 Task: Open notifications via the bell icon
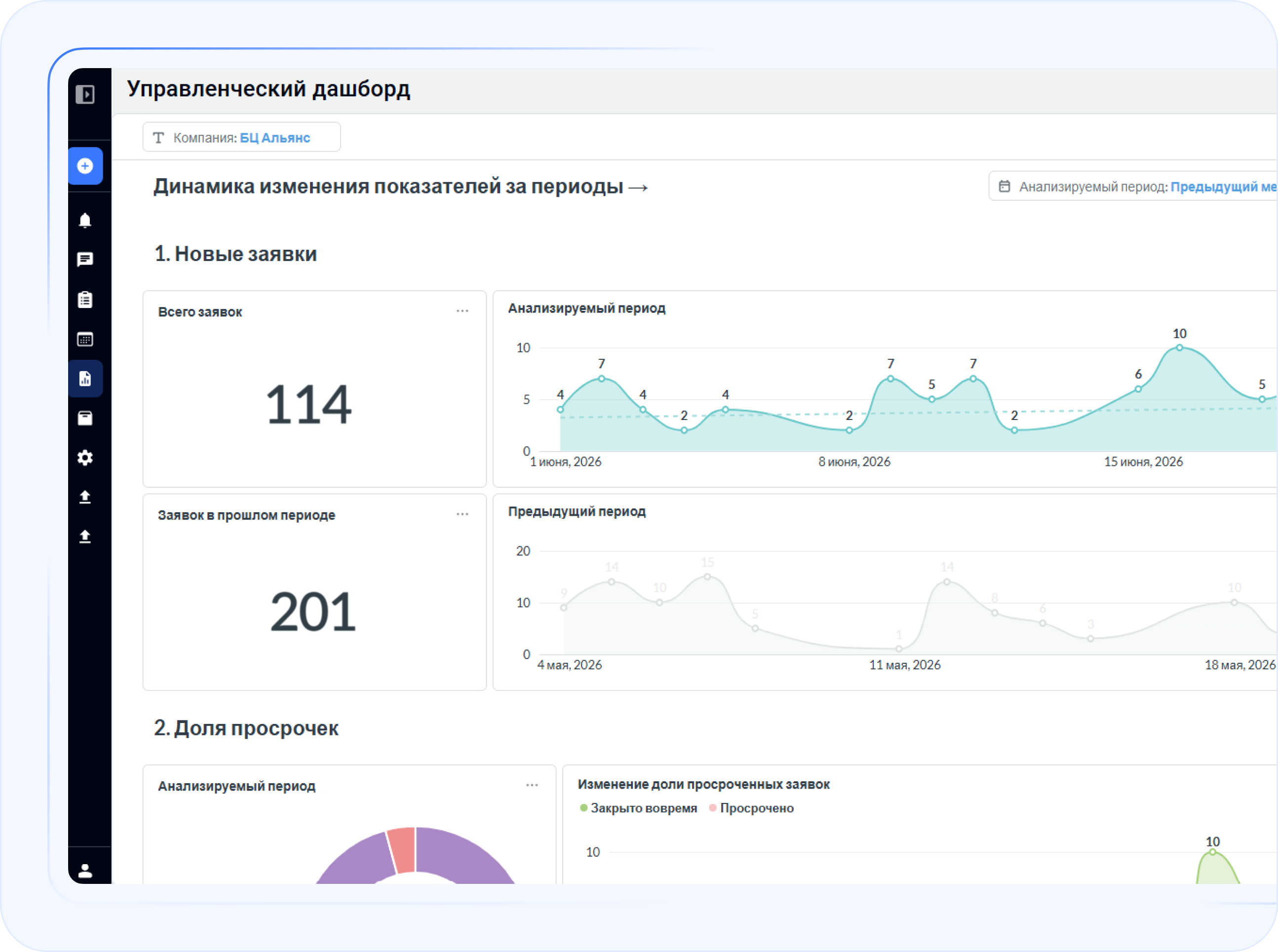coord(85,221)
